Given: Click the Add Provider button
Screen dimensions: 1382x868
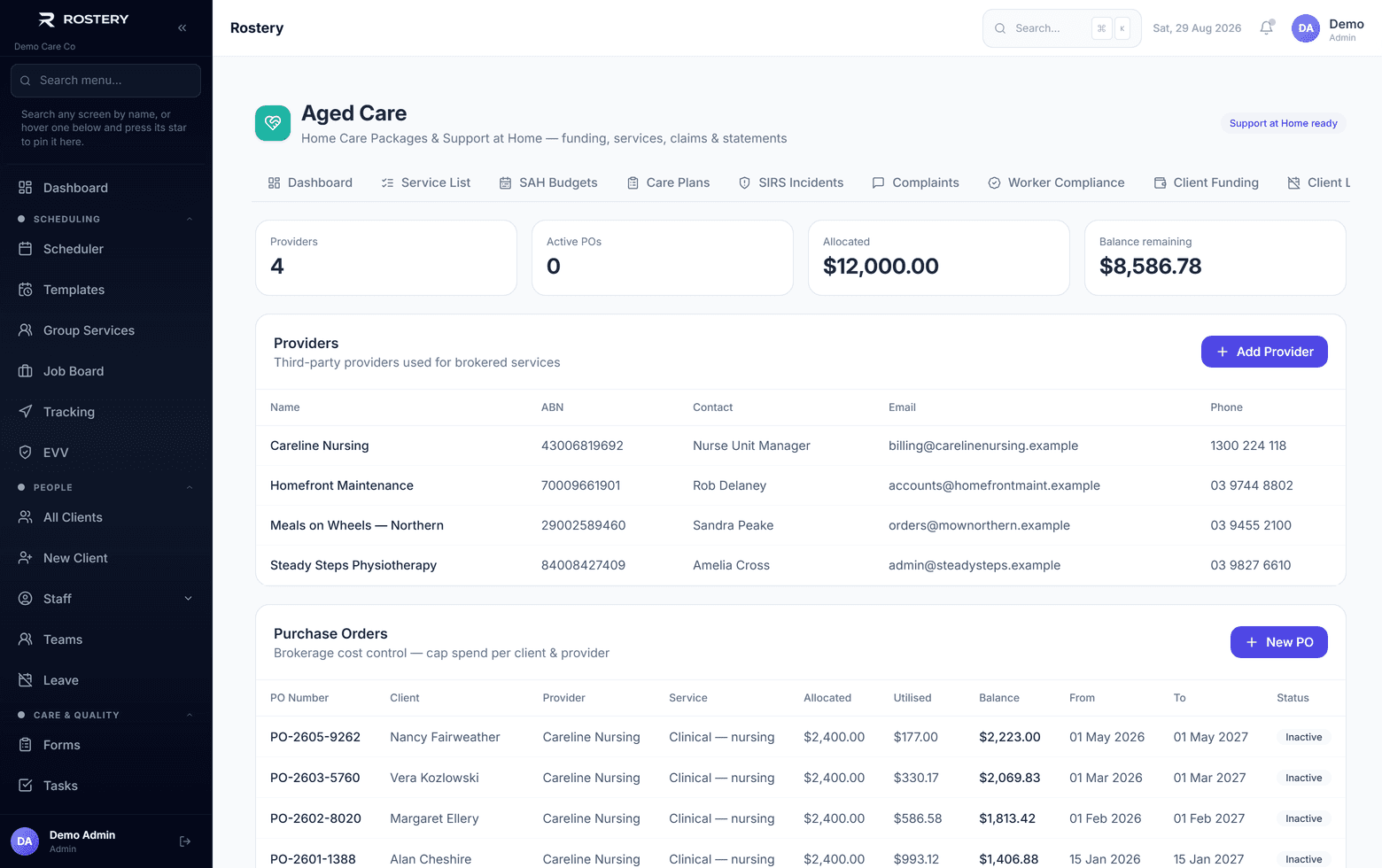Looking at the screenshot, I should 1264,352.
